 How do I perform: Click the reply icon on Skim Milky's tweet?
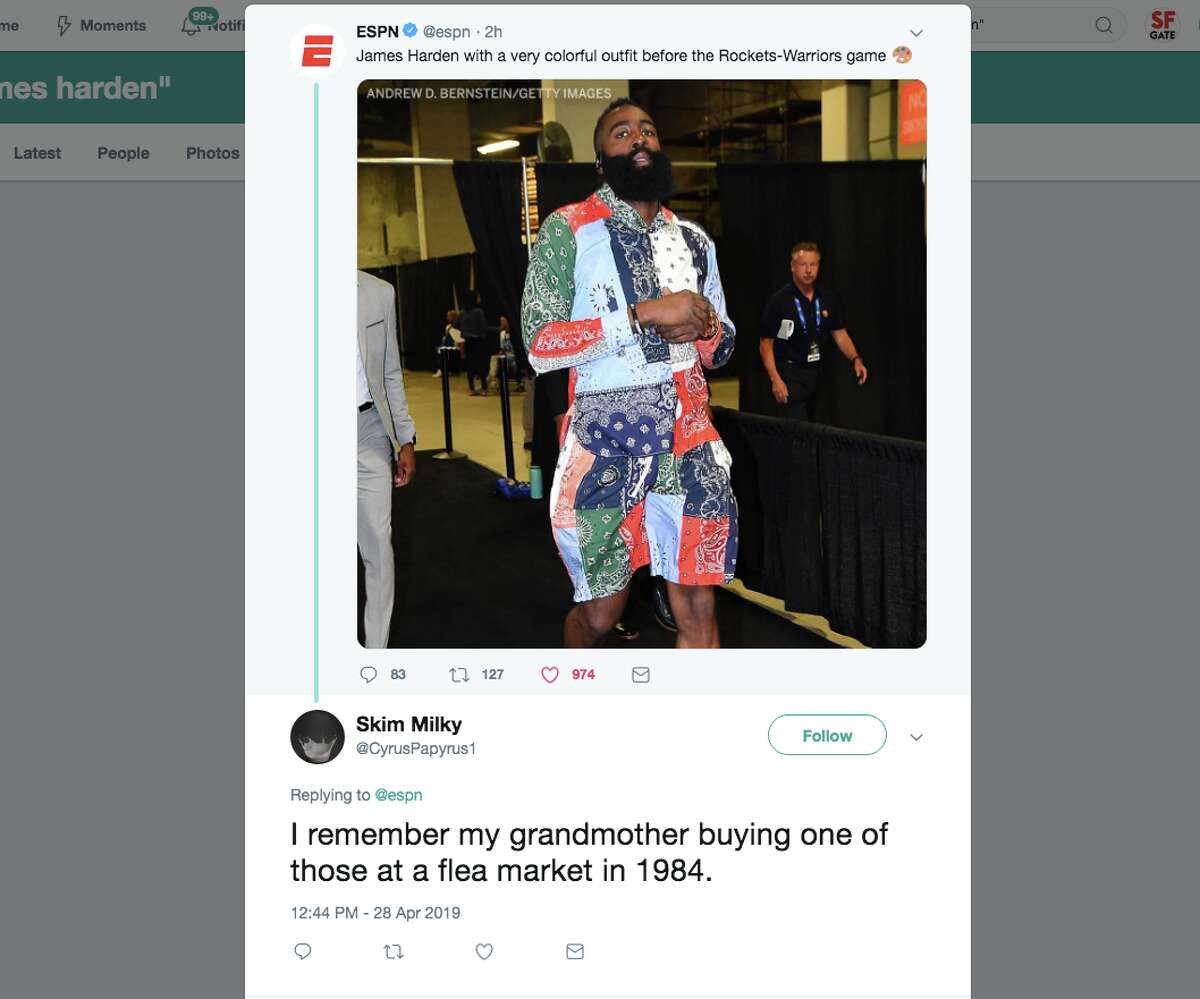tap(302, 951)
